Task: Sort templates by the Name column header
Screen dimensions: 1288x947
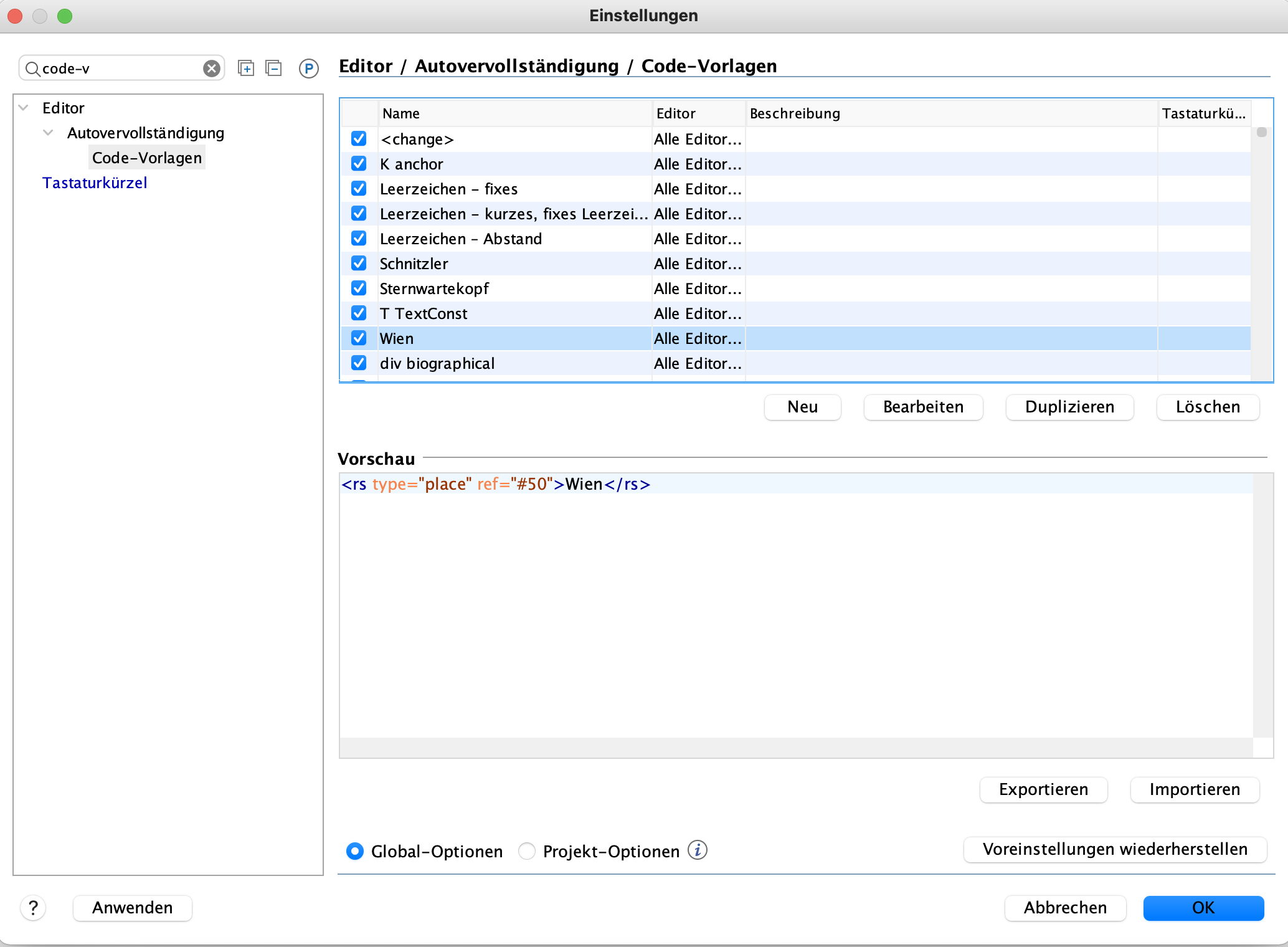Action: [515, 113]
